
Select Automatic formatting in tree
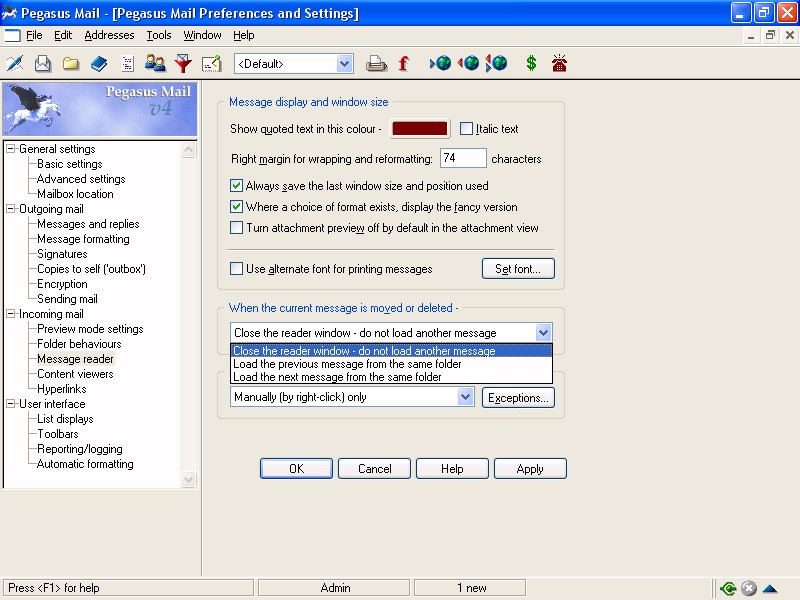coord(85,464)
